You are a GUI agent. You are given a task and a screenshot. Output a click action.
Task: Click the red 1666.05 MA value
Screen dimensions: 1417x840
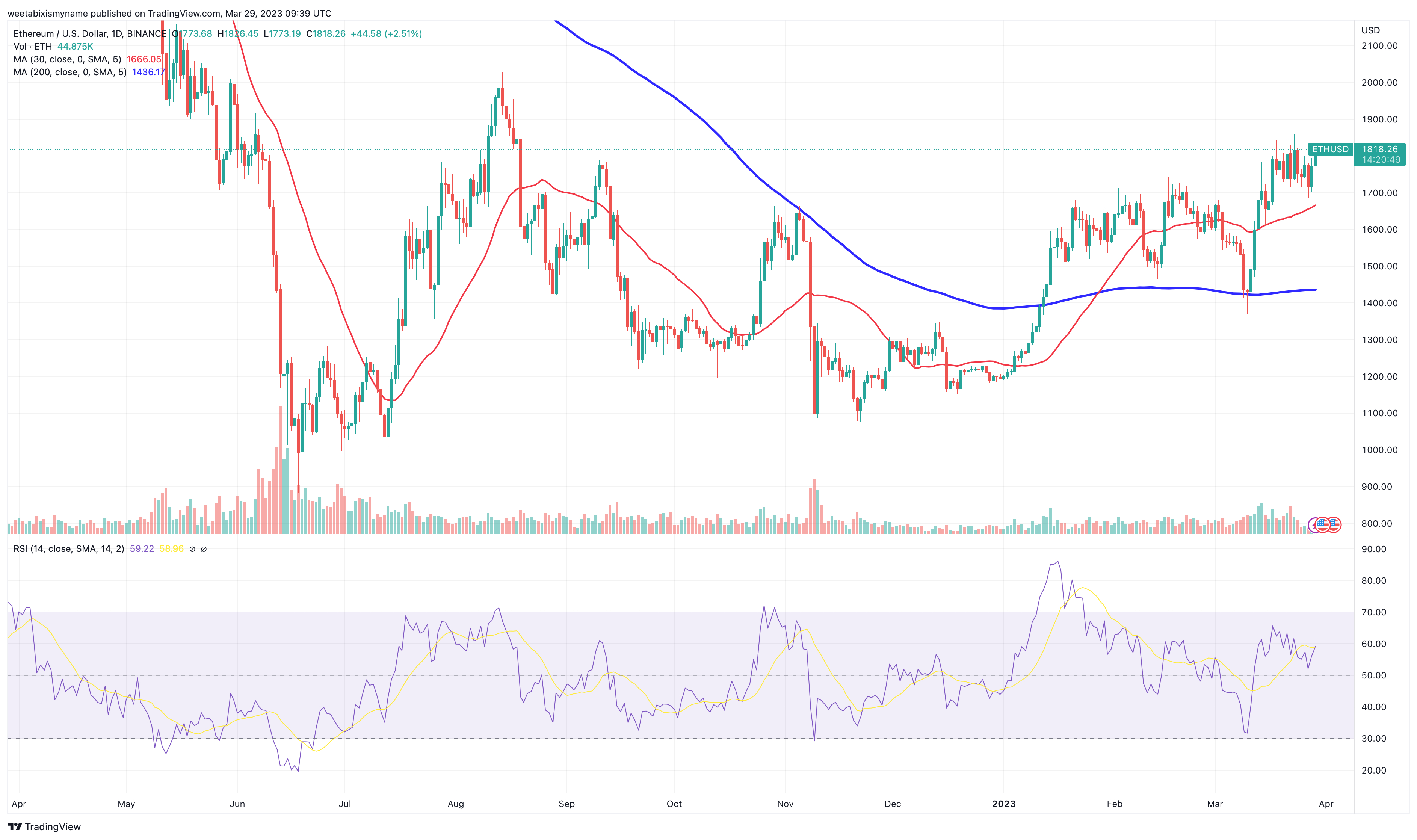[x=144, y=59]
